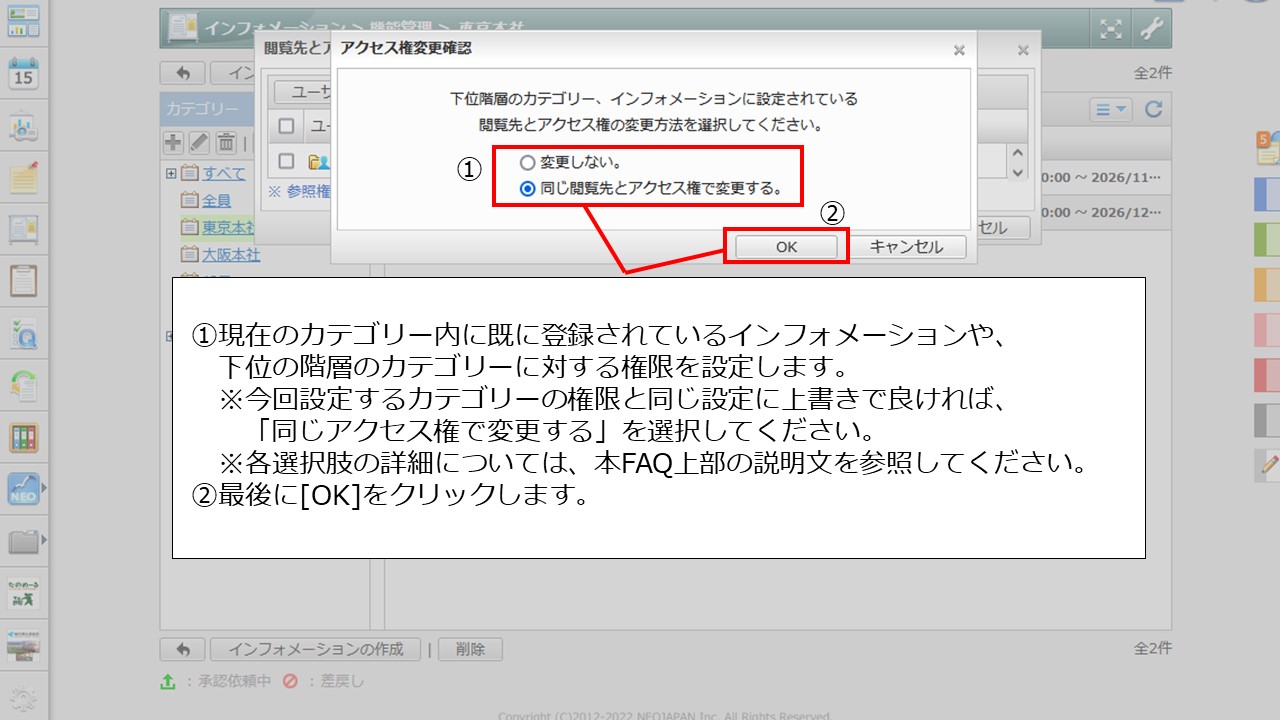This screenshot has height=720, width=1280.
Task: Check the user row checkbox in access list
Action: pyautogui.click(x=287, y=161)
